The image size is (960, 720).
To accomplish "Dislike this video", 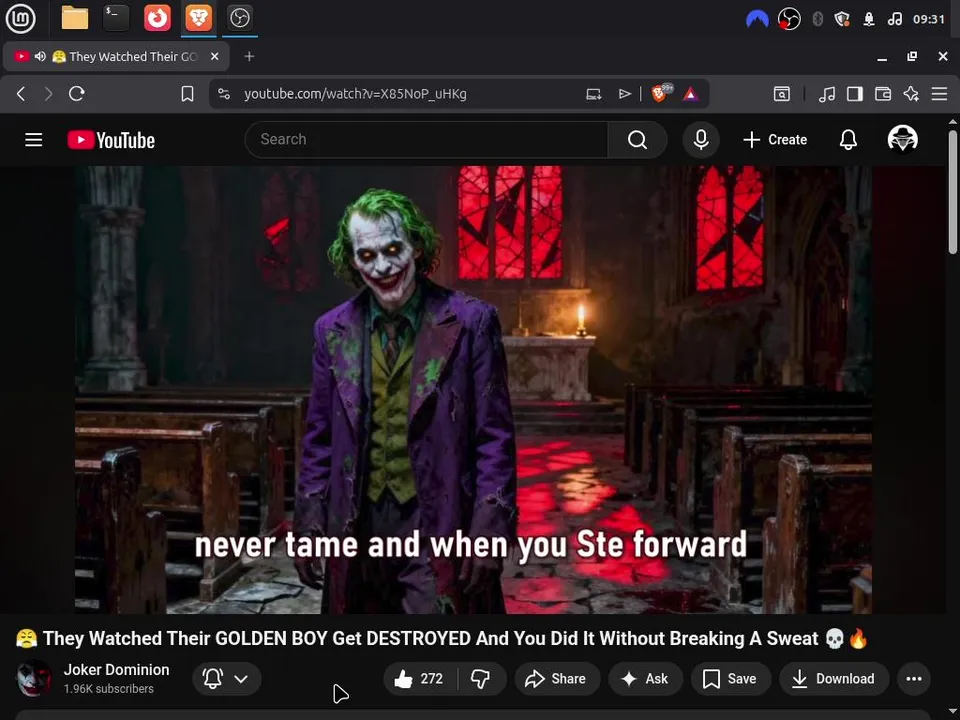I will pos(481,678).
